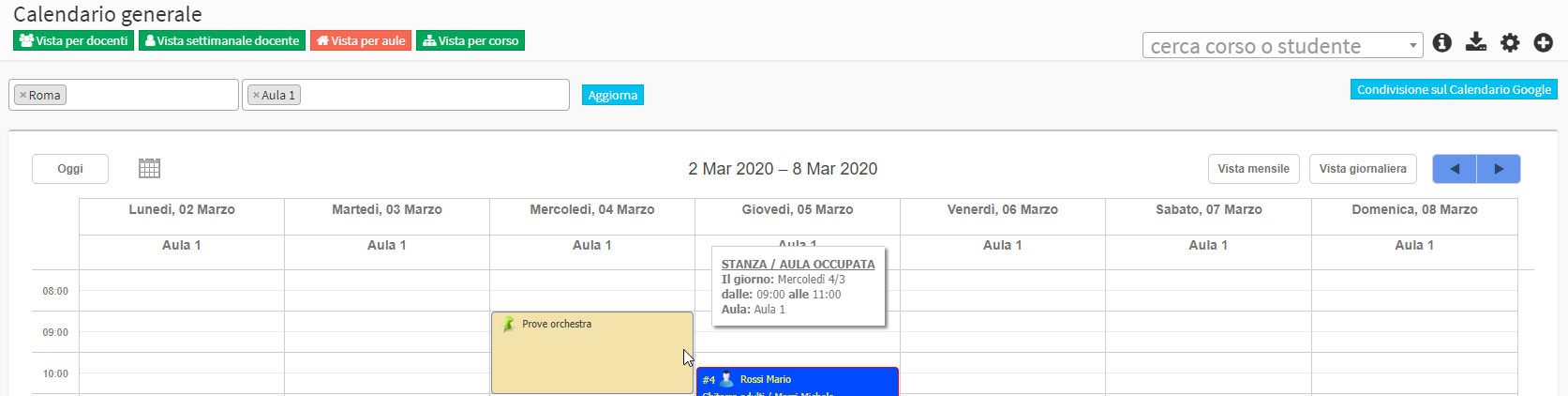
Task: Click STANZA / AULA OCCUPATA tooltip title
Action: point(798,265)
